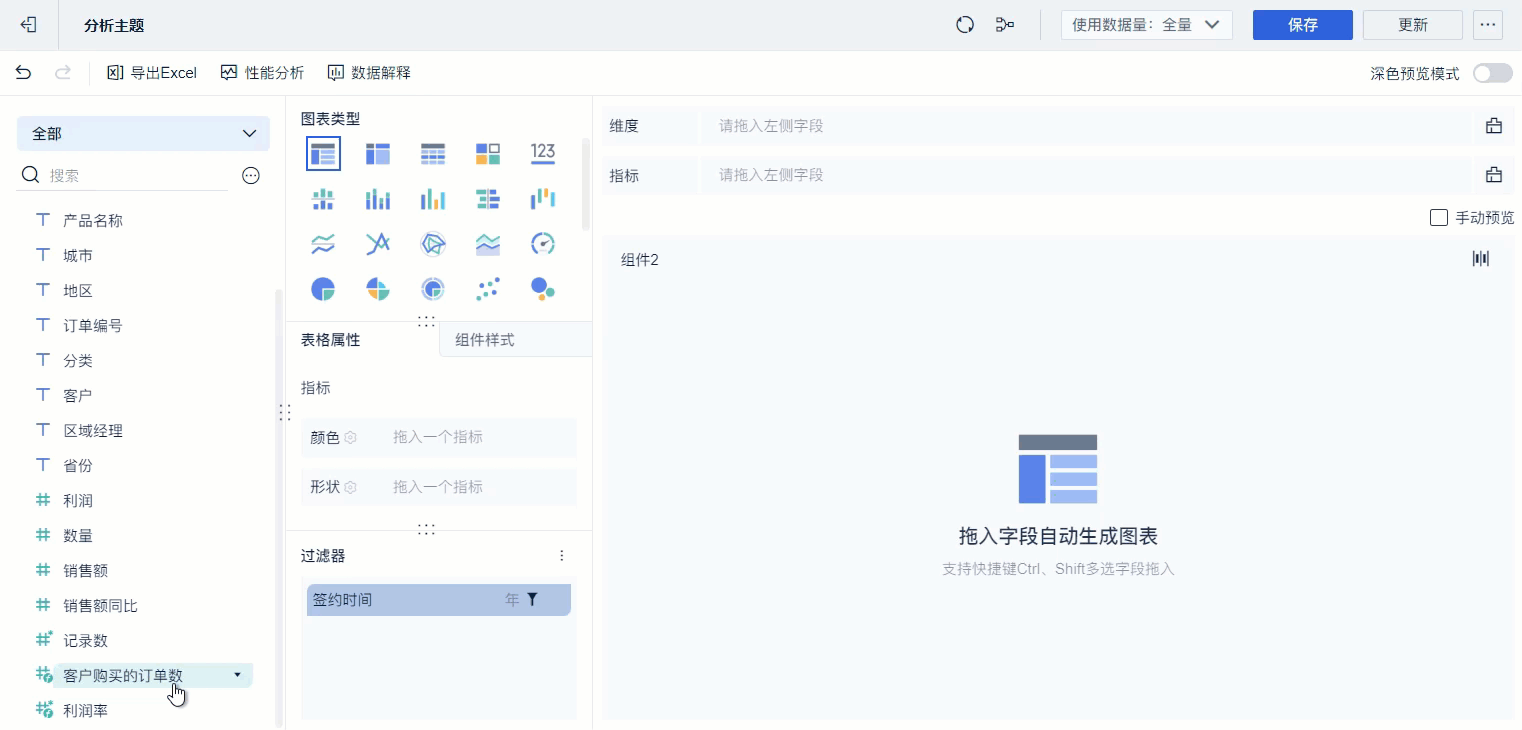1522x730 pixels.
Task: Click the filter funnel on 签约时间
Action: click(x=533, y=600)
